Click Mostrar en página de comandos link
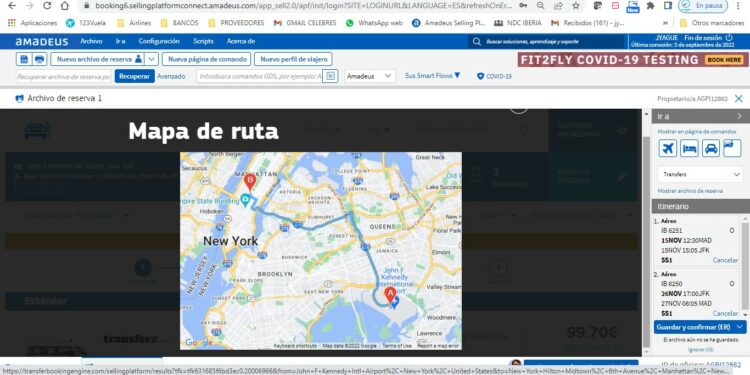The image size is (750, 375). tap(697, 131)
